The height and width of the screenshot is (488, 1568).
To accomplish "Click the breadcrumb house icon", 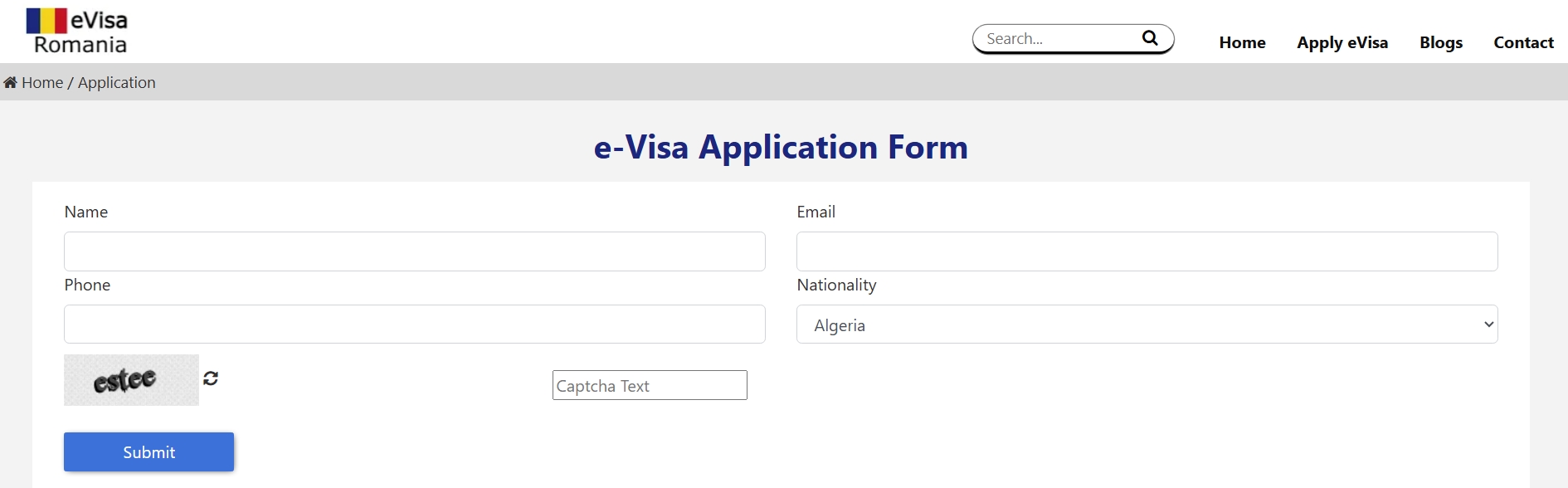I will click(x=10, y=83).
